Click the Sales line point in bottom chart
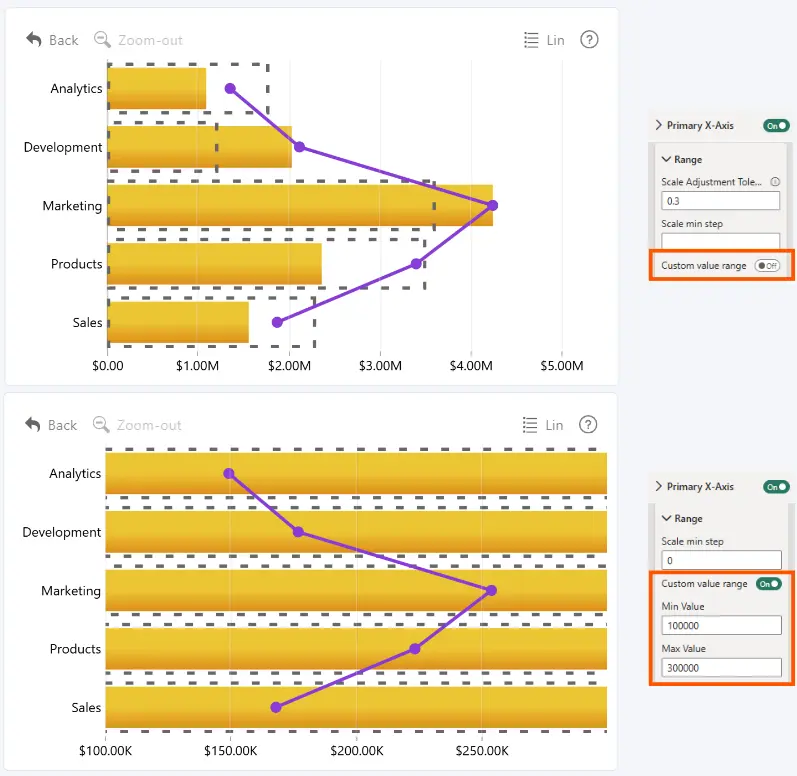 click(x=276, y=707)
